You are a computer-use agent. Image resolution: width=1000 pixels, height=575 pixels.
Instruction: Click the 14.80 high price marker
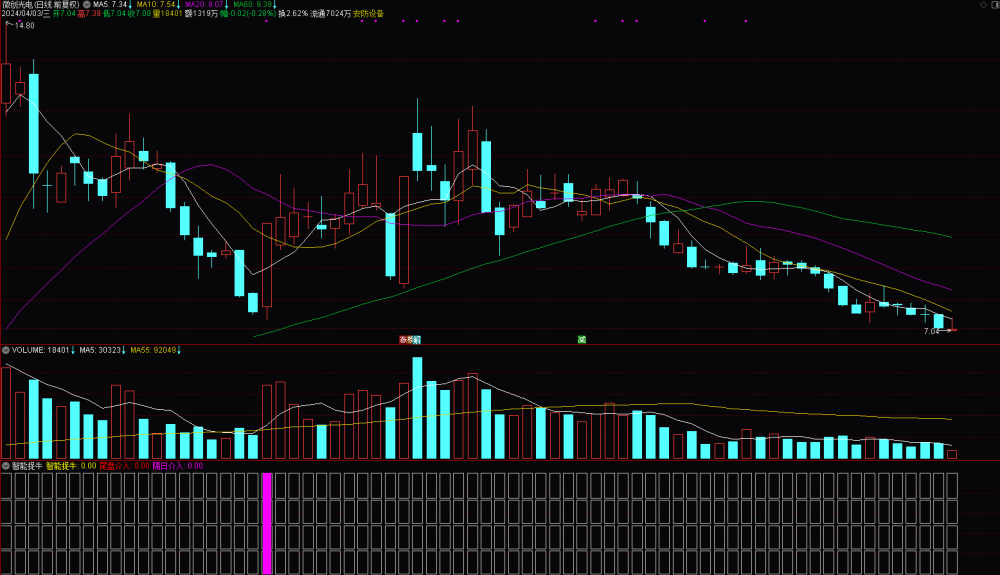coord(24,25)
